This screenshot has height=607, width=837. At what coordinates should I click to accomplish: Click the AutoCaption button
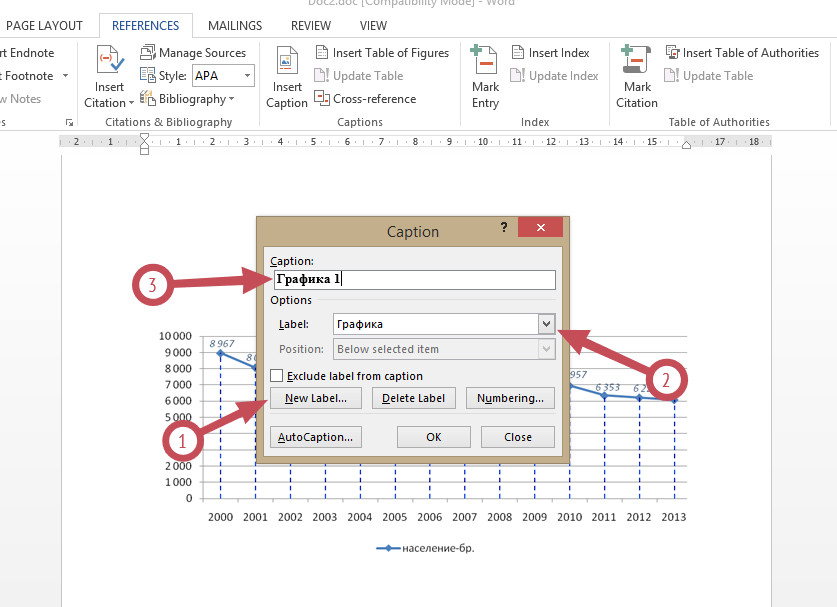click(316, 437)
